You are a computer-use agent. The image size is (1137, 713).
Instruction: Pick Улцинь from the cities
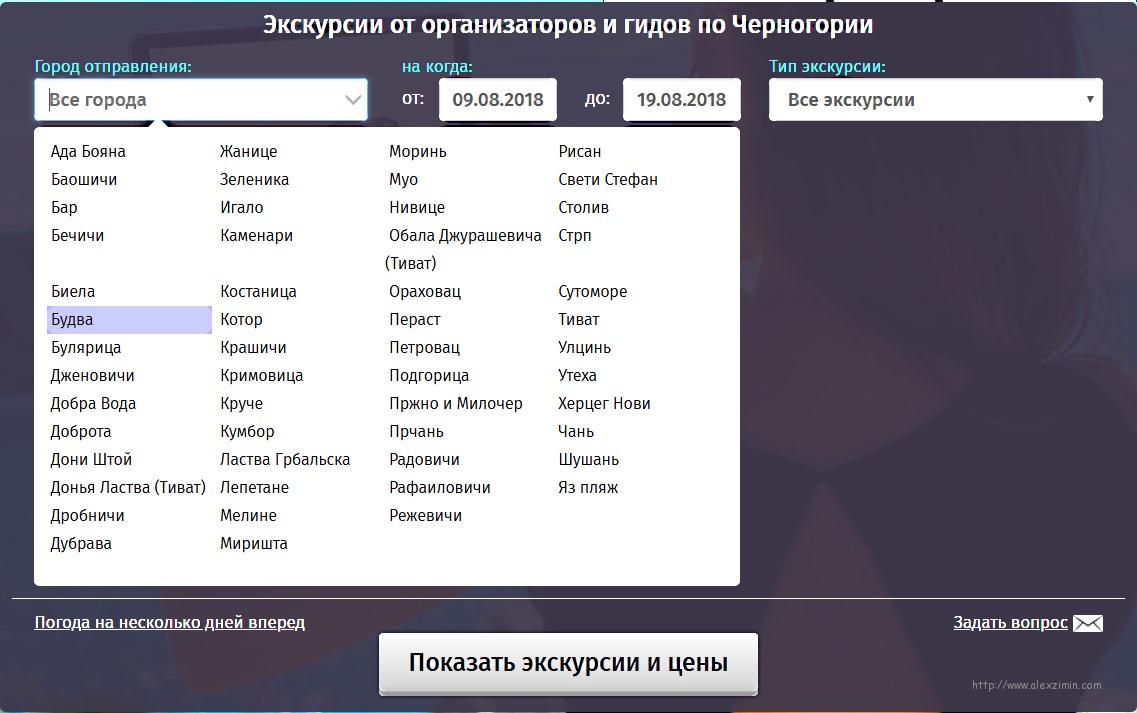584,347
